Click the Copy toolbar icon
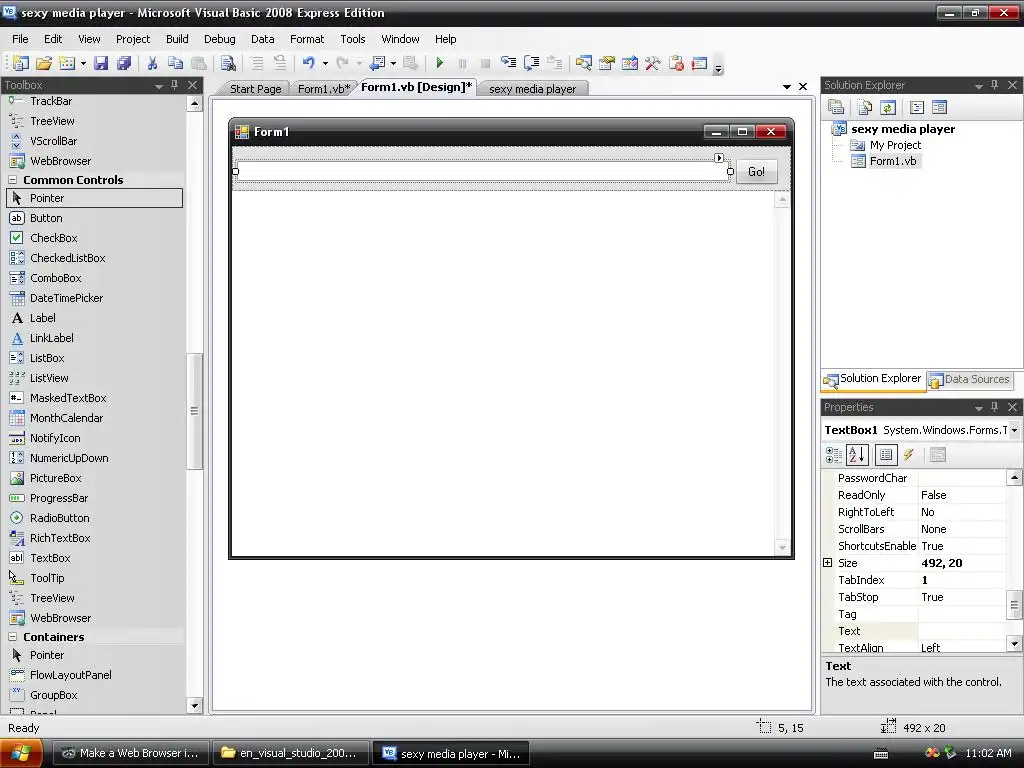Image resolution: width=1024 pixels, height=768 pixels. click(175, 63)
